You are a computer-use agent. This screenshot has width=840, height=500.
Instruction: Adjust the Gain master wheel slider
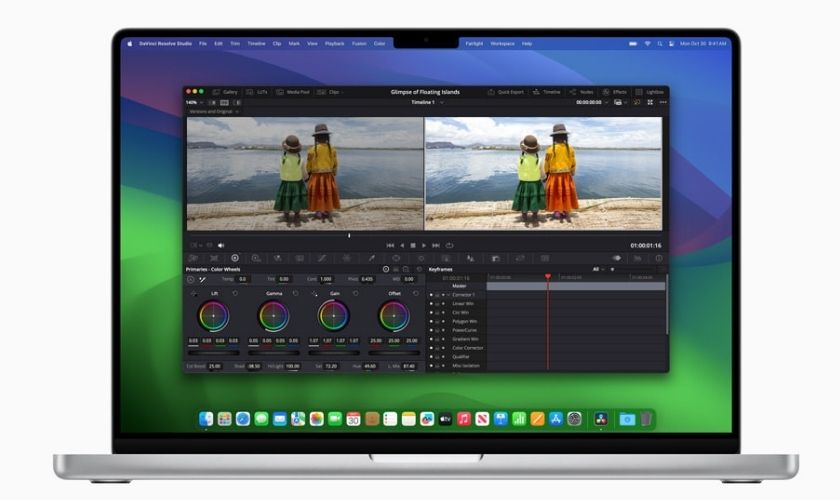point(334,353)
